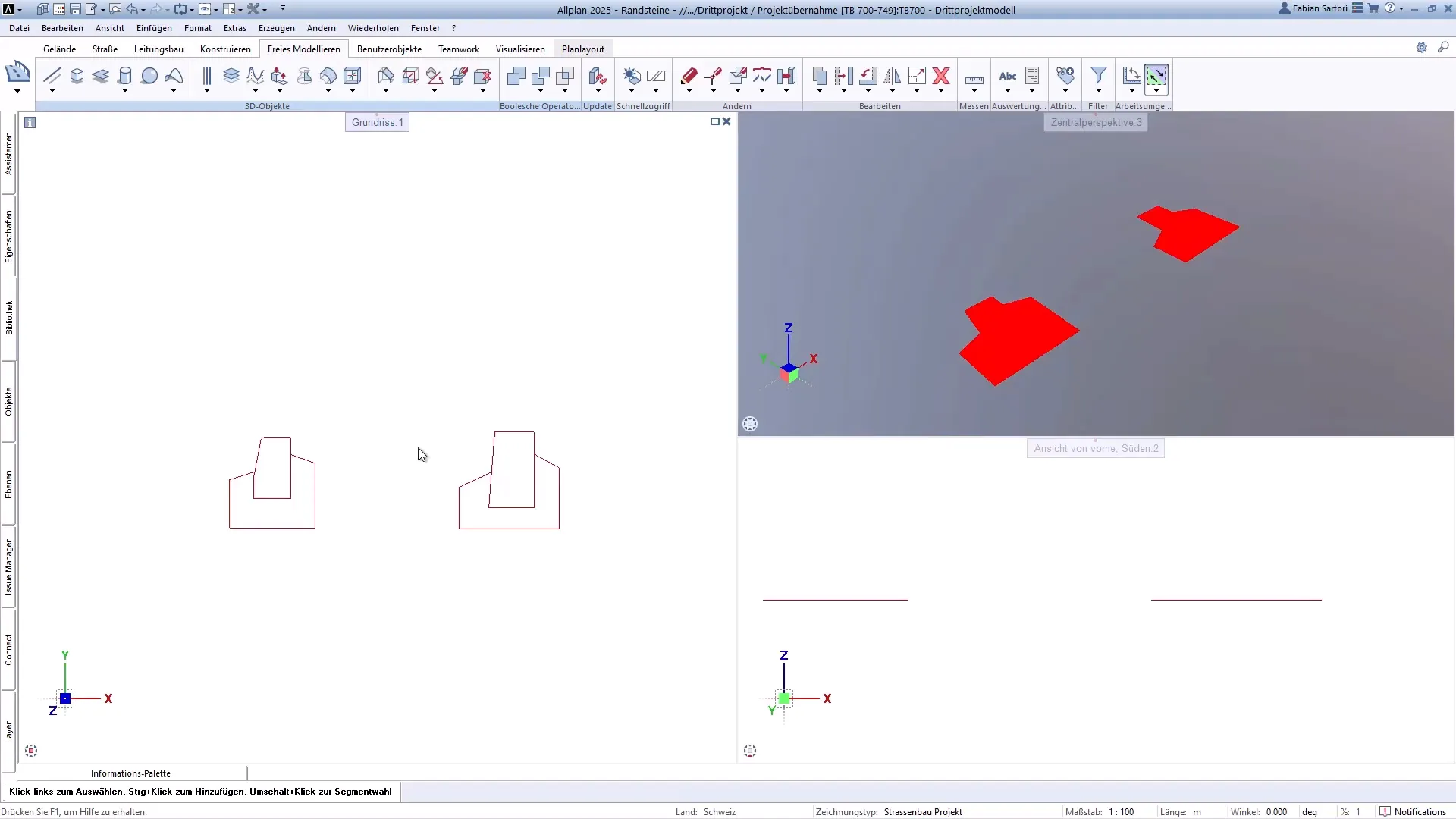This screenshot has width=1456, height=819.
Task: Click the union boolean operator icon
Action: pyautogui.click(x=516, y=76)
